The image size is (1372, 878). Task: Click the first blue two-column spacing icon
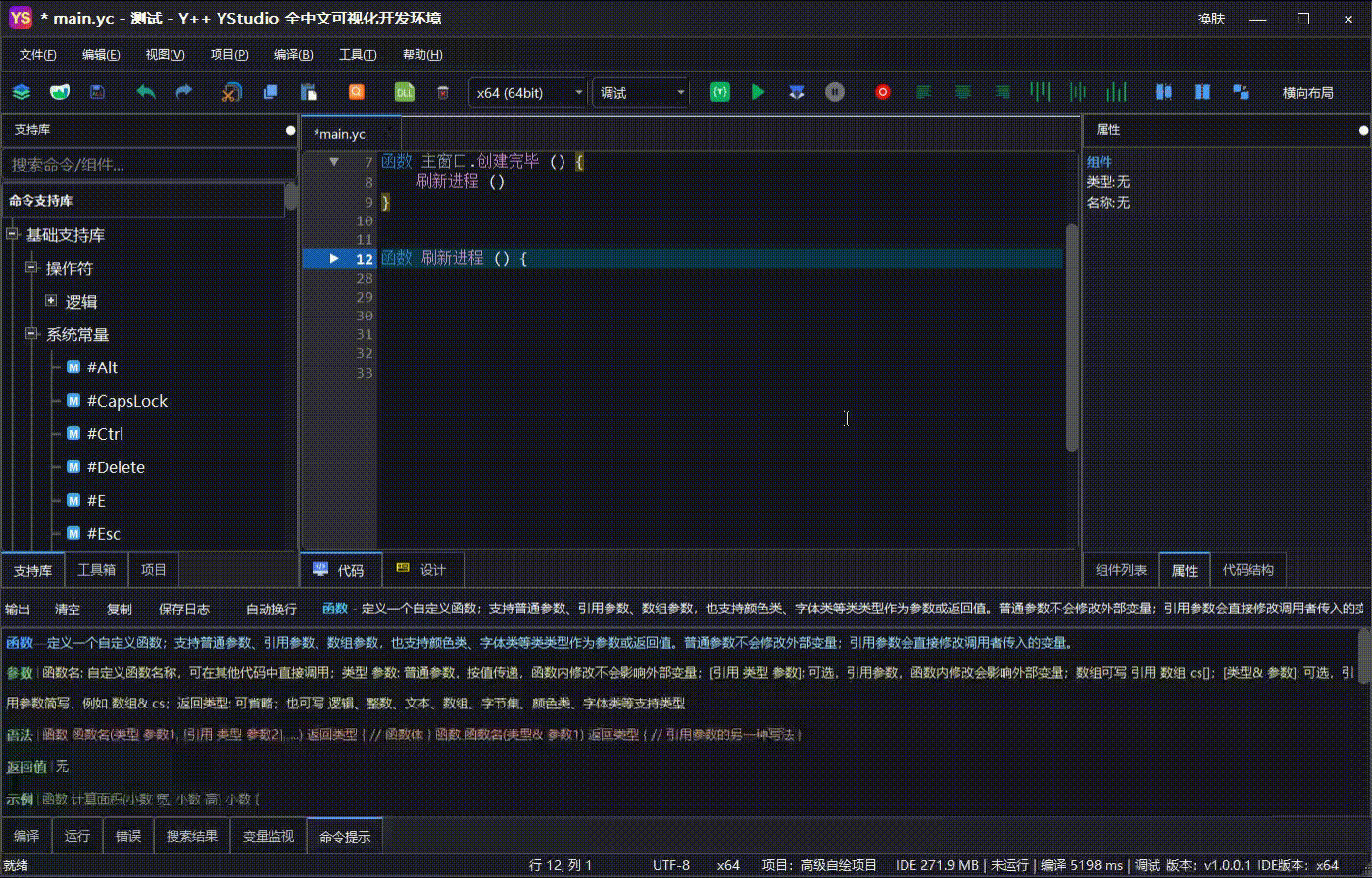point(1164,92)
